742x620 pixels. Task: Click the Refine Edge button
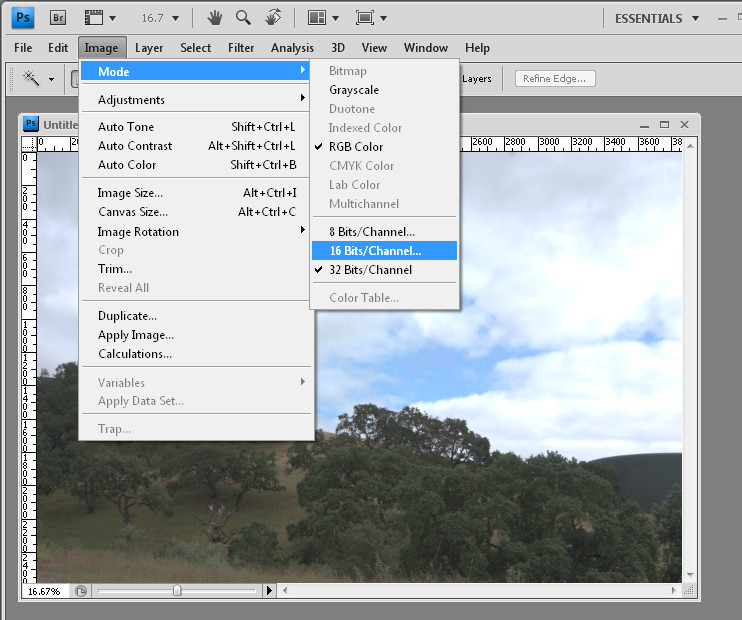[x=555, y=79]
